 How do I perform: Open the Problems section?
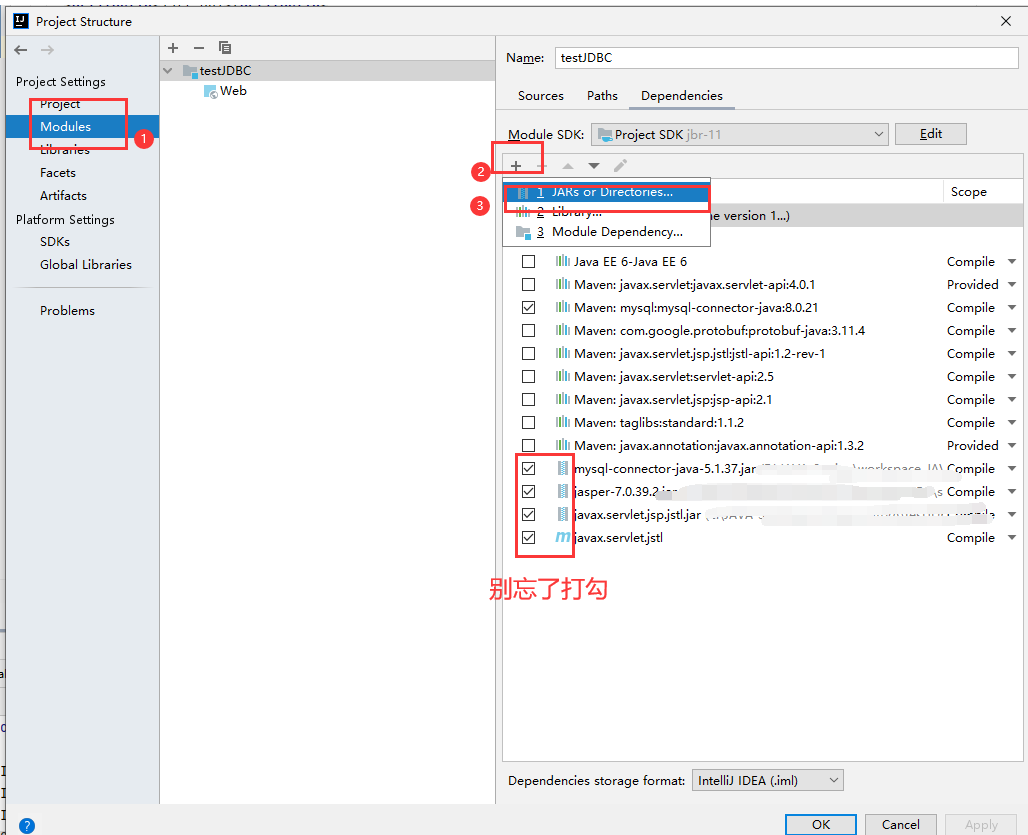coord(67,311)
